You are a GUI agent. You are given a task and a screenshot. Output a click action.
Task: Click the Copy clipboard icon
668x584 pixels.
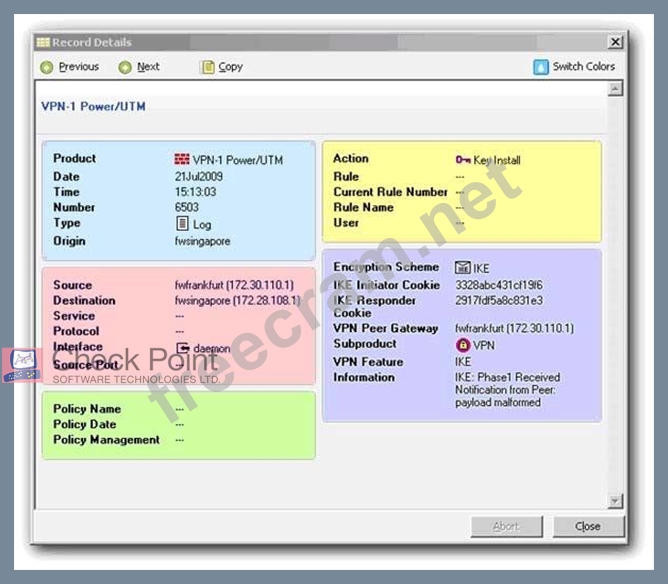207,67
